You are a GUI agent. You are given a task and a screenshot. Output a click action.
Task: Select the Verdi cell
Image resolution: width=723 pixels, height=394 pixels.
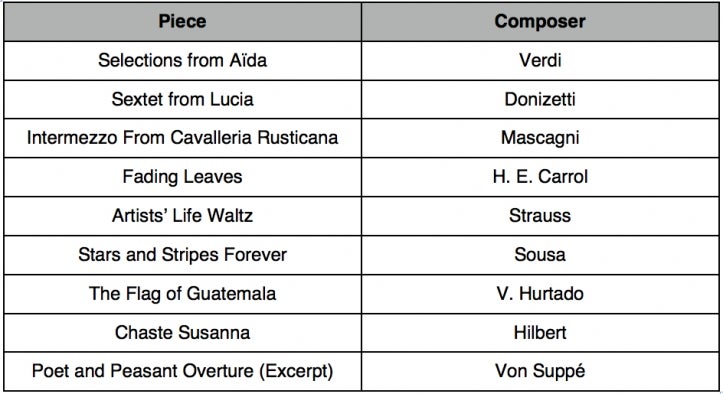click(x=540, y=60)
